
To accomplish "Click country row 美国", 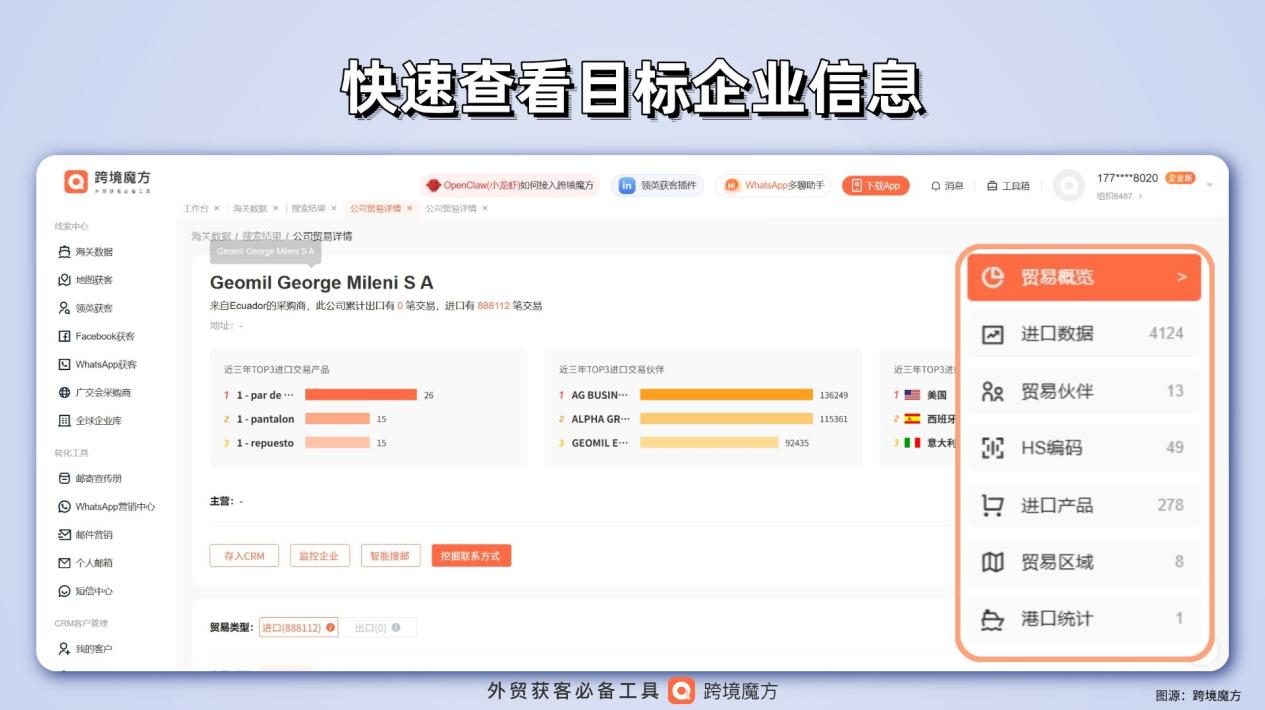I will [920, 395].
